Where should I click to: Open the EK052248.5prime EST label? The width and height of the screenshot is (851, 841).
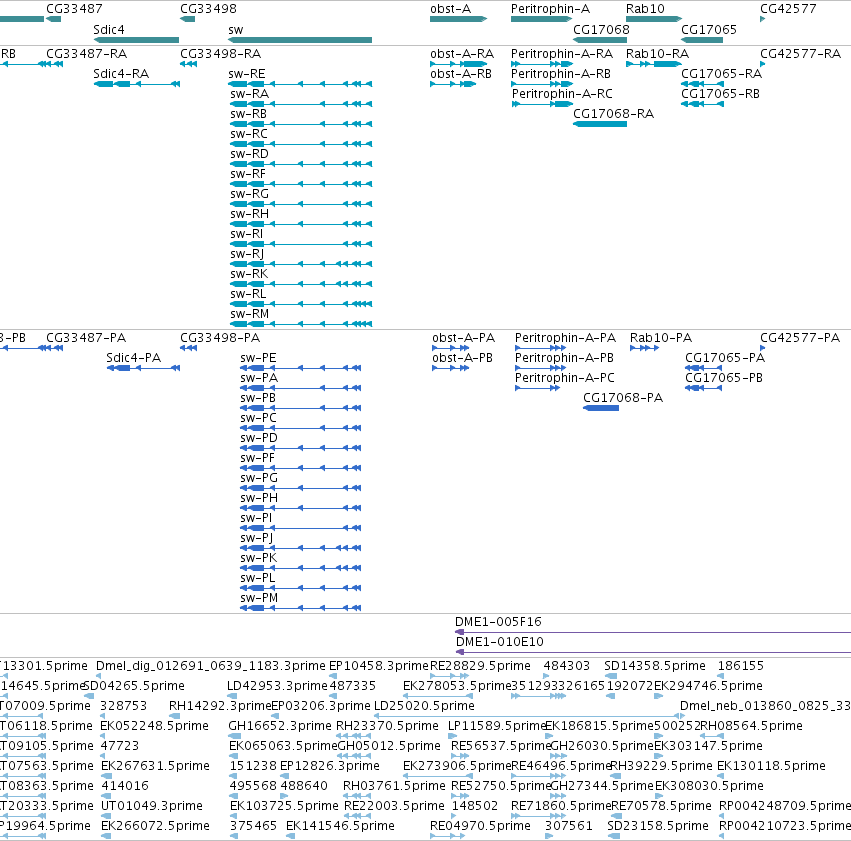point(155,726)
